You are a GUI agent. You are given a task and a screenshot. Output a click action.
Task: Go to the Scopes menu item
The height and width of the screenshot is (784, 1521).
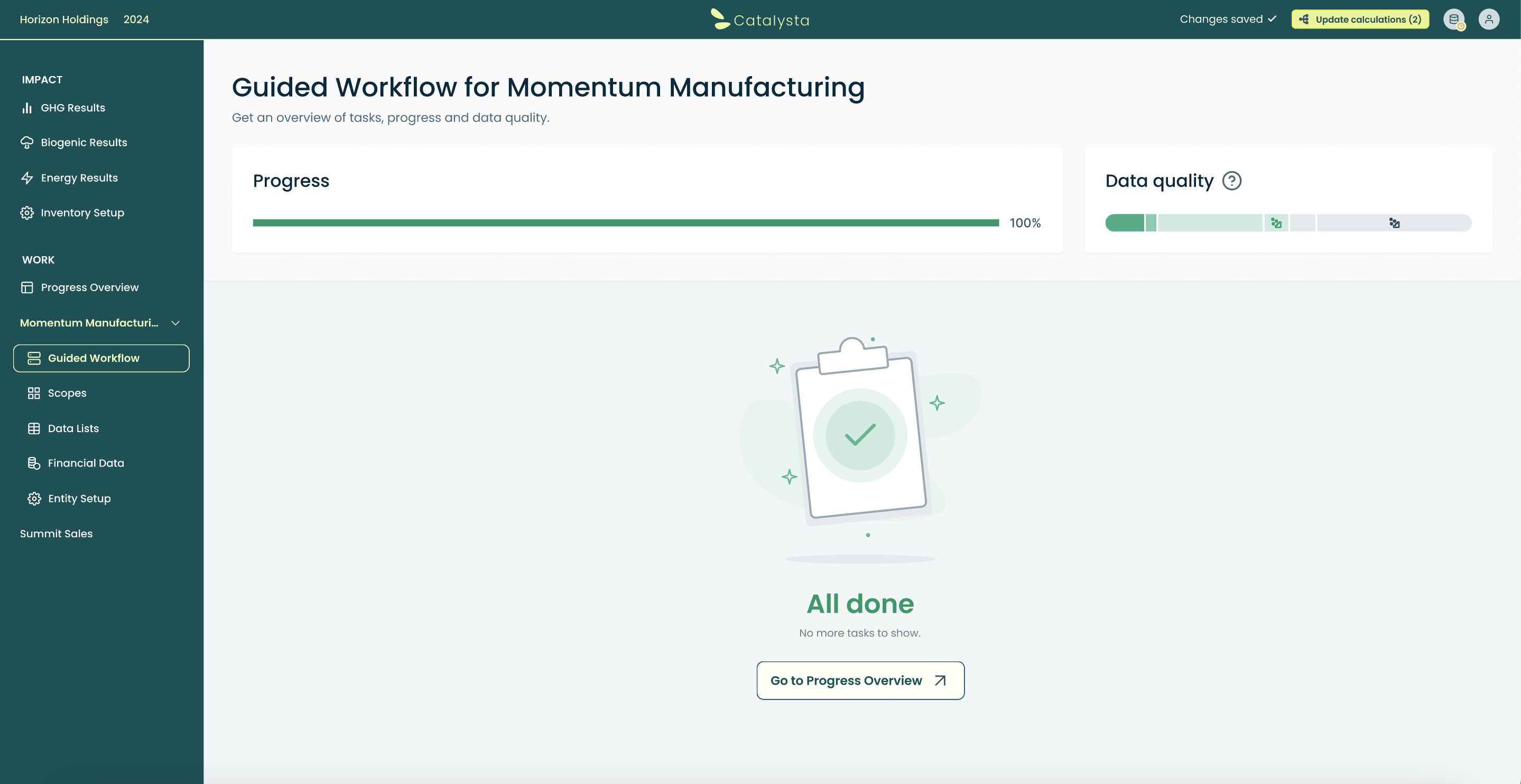(x=67, y=393)
